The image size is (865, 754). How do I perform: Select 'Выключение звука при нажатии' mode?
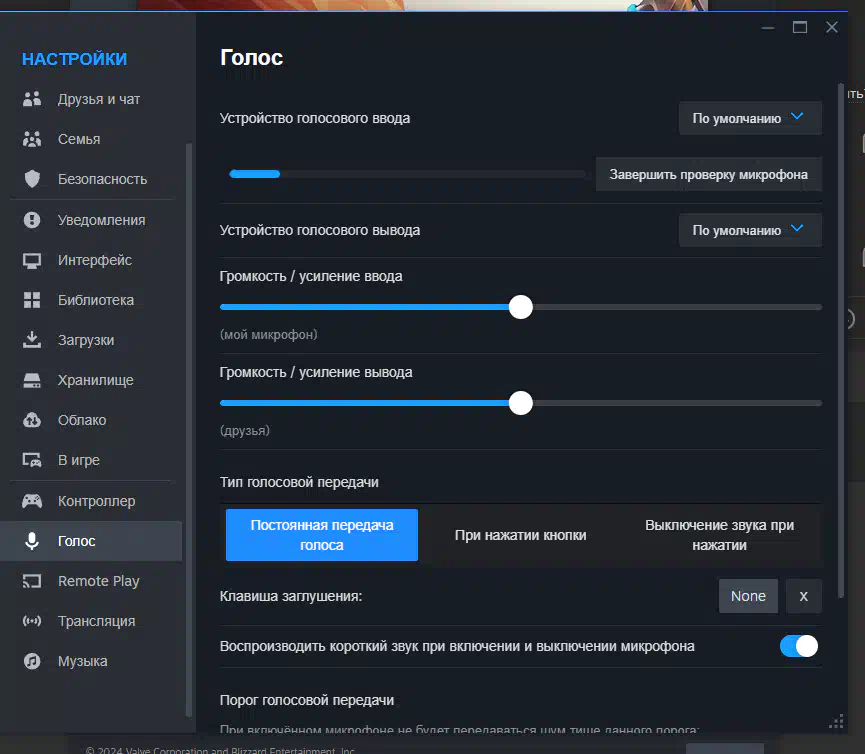coord(719,535)
